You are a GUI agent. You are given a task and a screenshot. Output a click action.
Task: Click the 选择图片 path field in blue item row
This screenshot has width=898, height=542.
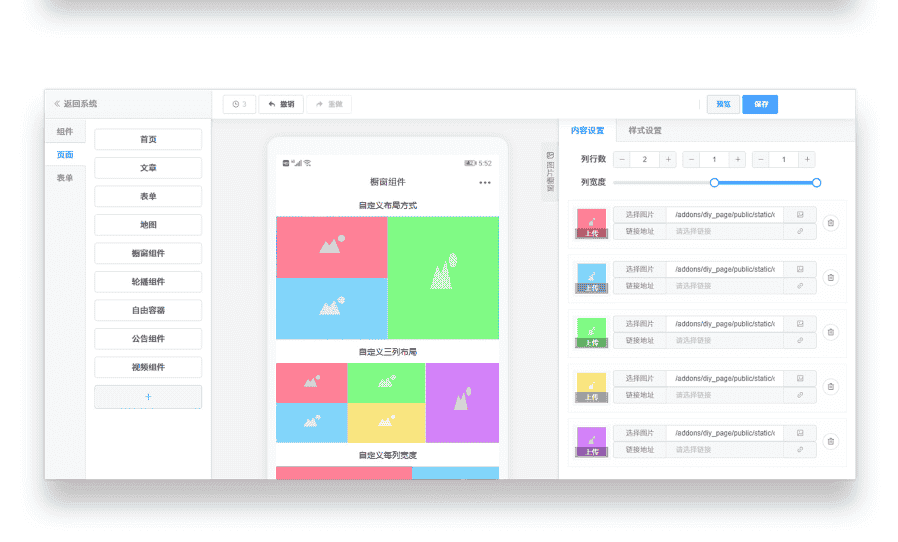click(726, 269)
